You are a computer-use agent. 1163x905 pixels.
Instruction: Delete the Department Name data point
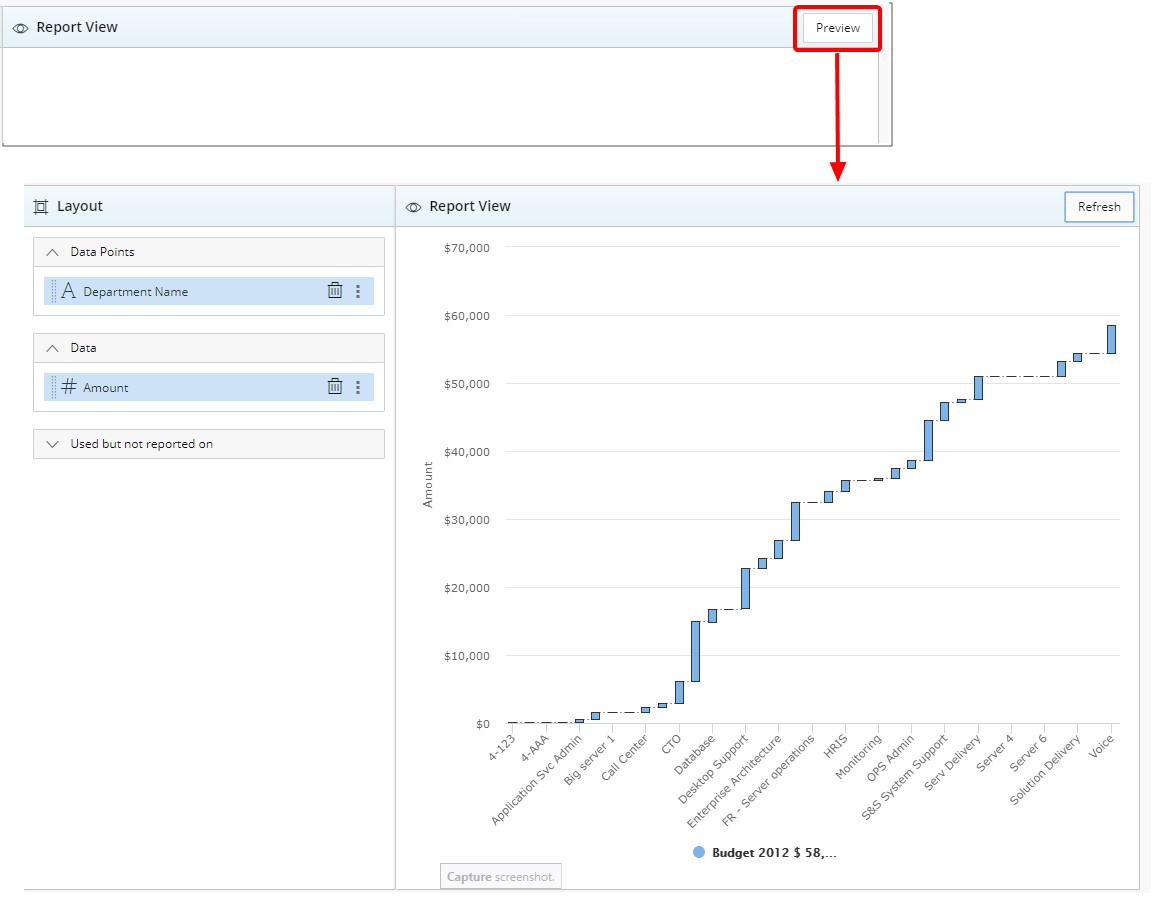pyautogui.click(x=335, y=291)
